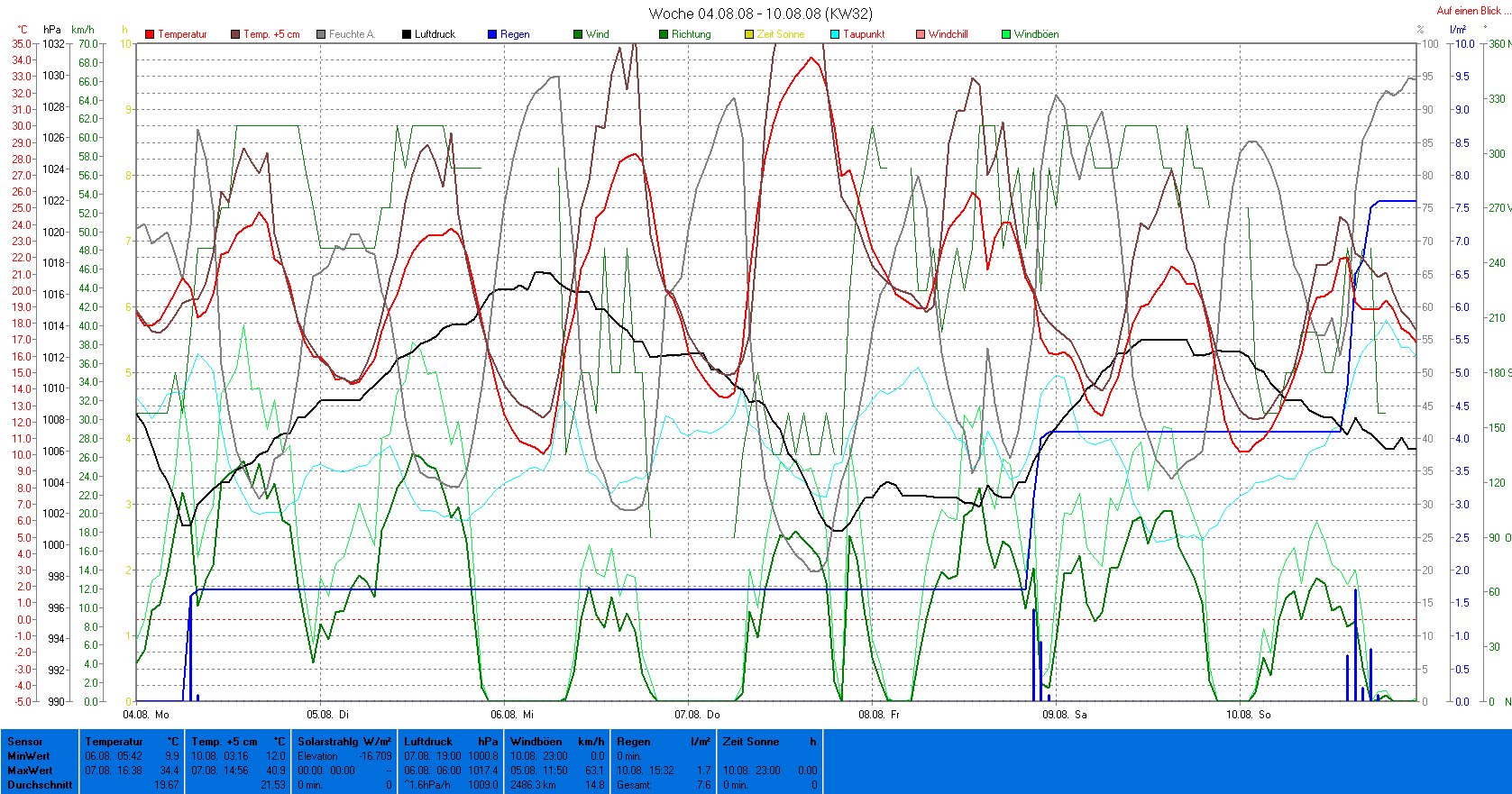This screenshot has height=794, width=1512.
Task: Click the Richtung legend label
Action: pyautogui.click(x=691, y=34)
